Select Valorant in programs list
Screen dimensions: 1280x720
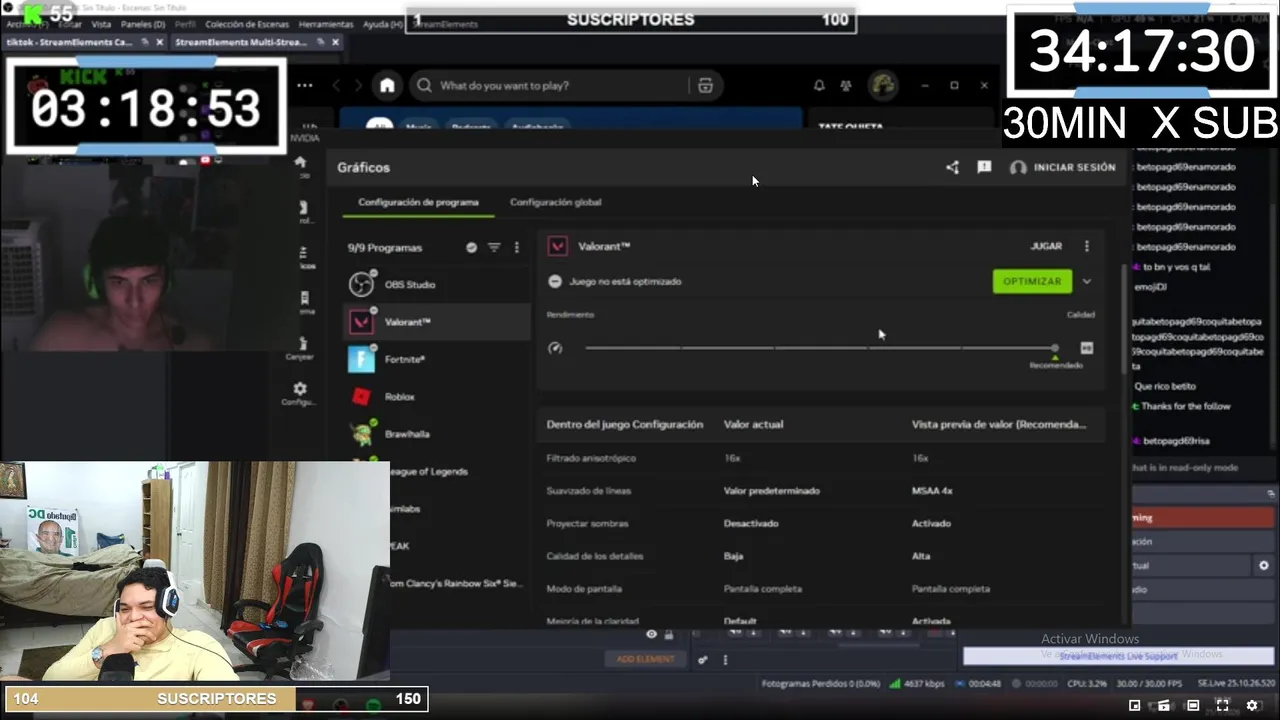click(436, 322)
